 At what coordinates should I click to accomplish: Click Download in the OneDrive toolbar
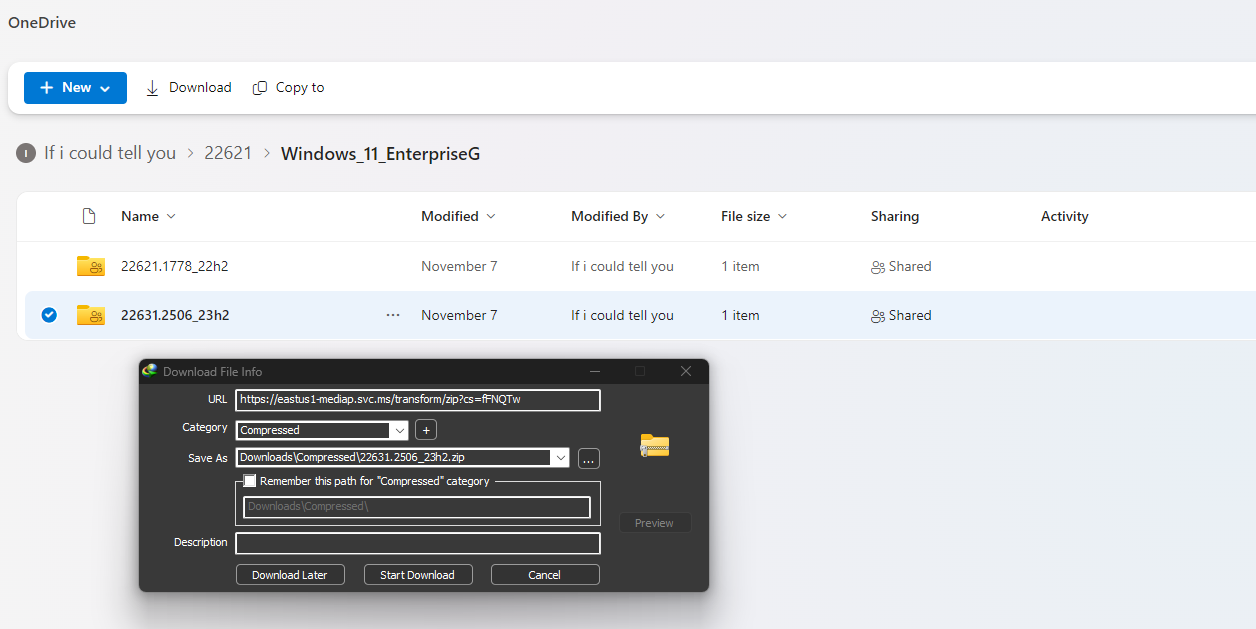pos(189,88)
